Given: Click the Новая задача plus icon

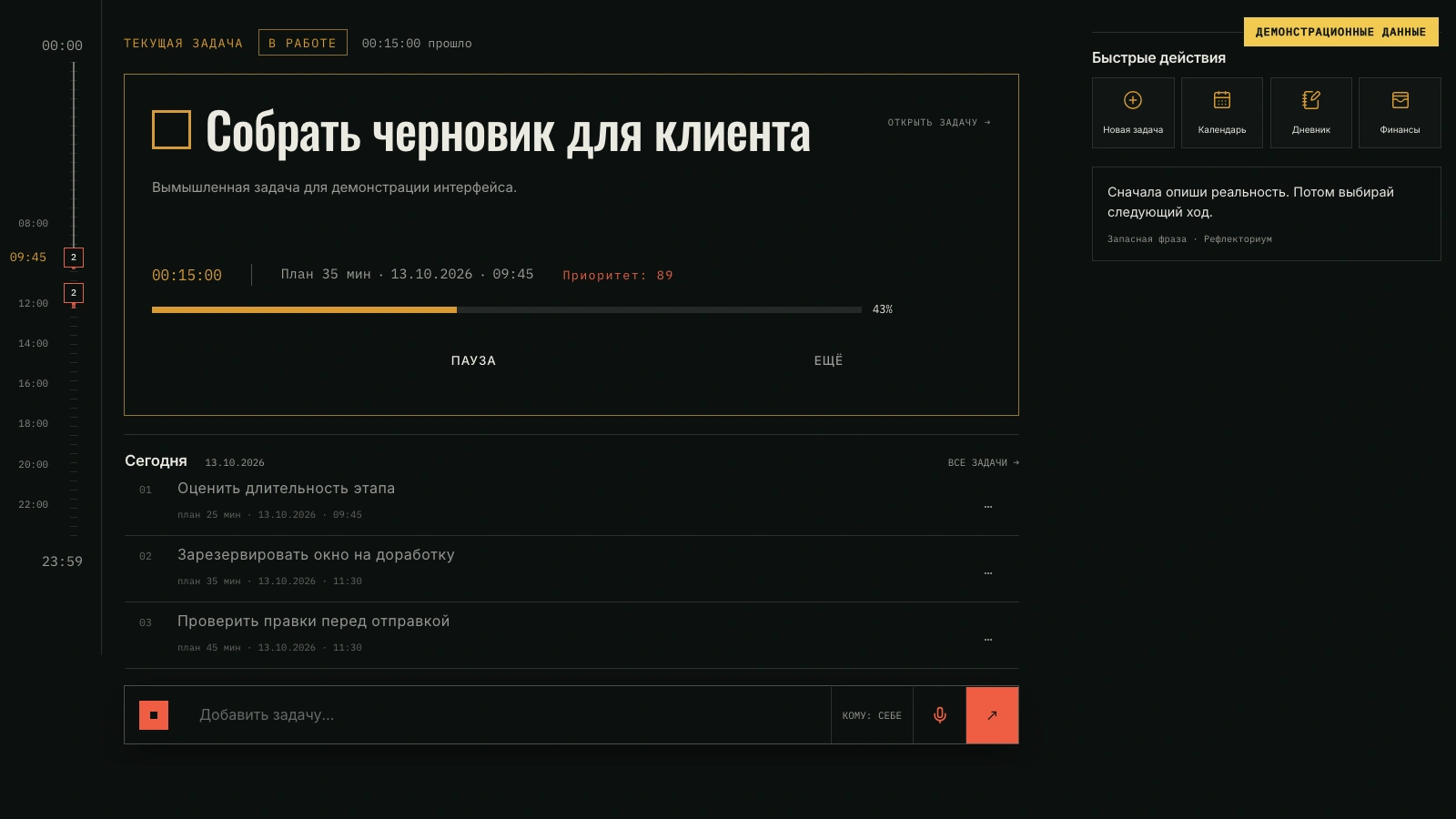Looking at the screenshot, I should [x=1133, y=100].
